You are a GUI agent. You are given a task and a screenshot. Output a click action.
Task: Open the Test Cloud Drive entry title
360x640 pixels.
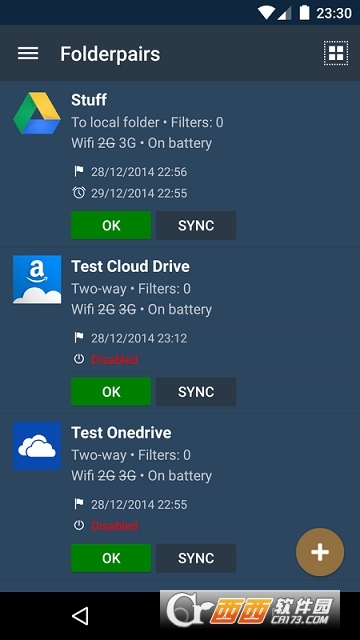tap(131, 267)
